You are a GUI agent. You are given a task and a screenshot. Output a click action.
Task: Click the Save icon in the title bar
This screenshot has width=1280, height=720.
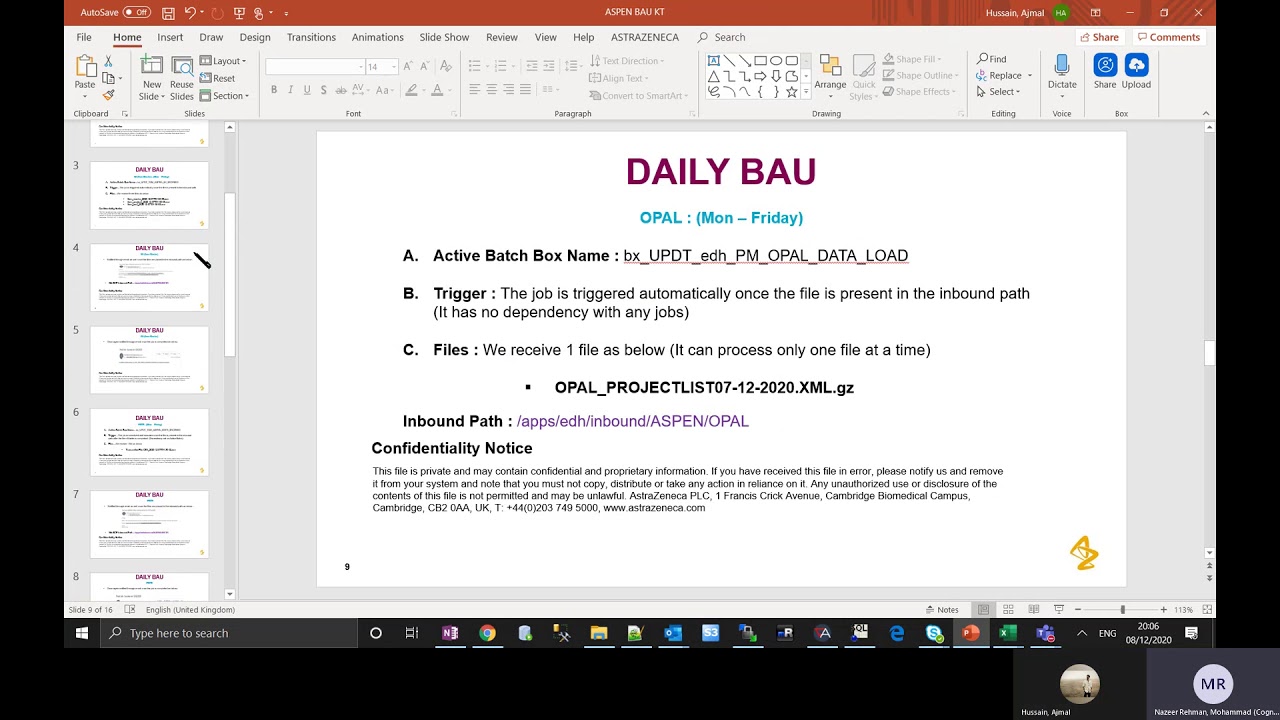coord(168,13)
